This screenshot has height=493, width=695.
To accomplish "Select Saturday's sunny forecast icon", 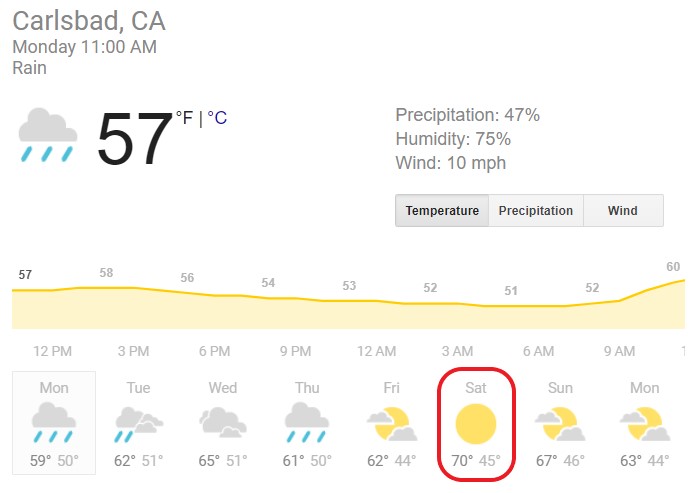I will click(476, 424).
